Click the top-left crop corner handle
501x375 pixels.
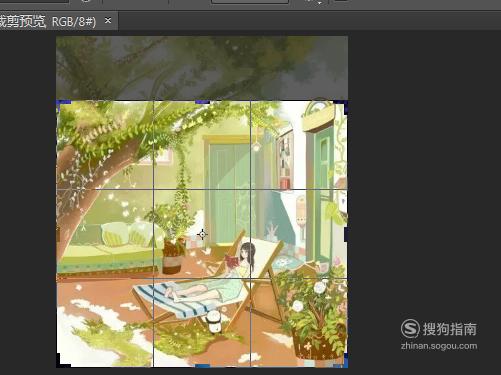point(63,106)
